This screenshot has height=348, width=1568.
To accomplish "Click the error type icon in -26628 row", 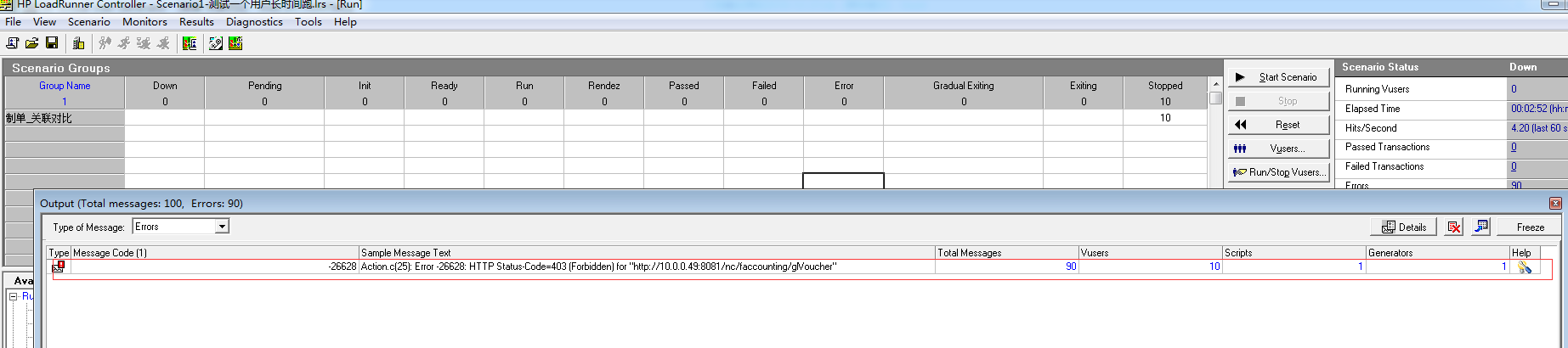I will click(58, 267).
